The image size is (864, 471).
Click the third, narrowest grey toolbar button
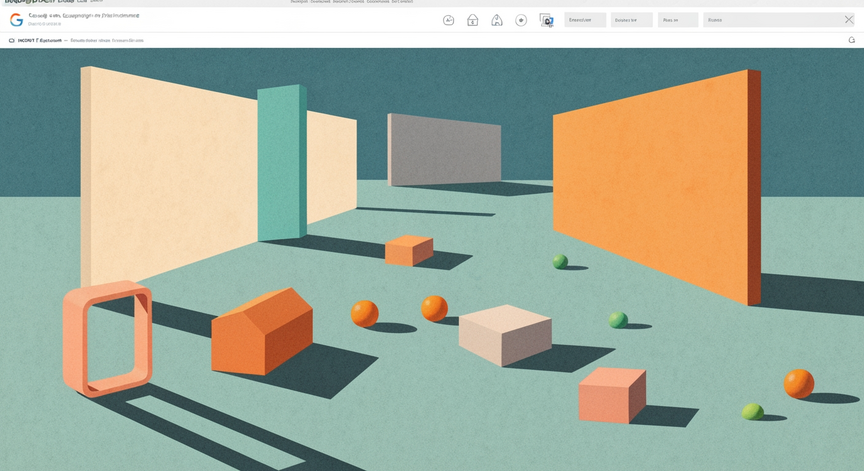tap(678, 20)
